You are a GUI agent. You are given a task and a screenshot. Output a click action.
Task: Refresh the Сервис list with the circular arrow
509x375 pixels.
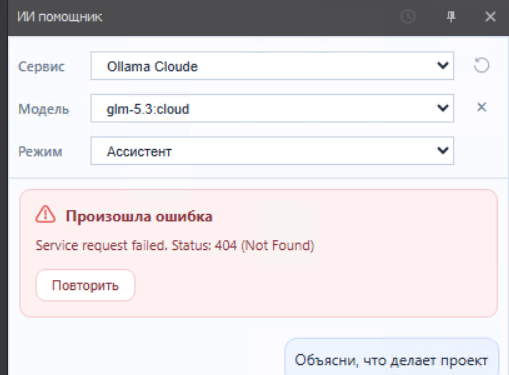[482, 65]
